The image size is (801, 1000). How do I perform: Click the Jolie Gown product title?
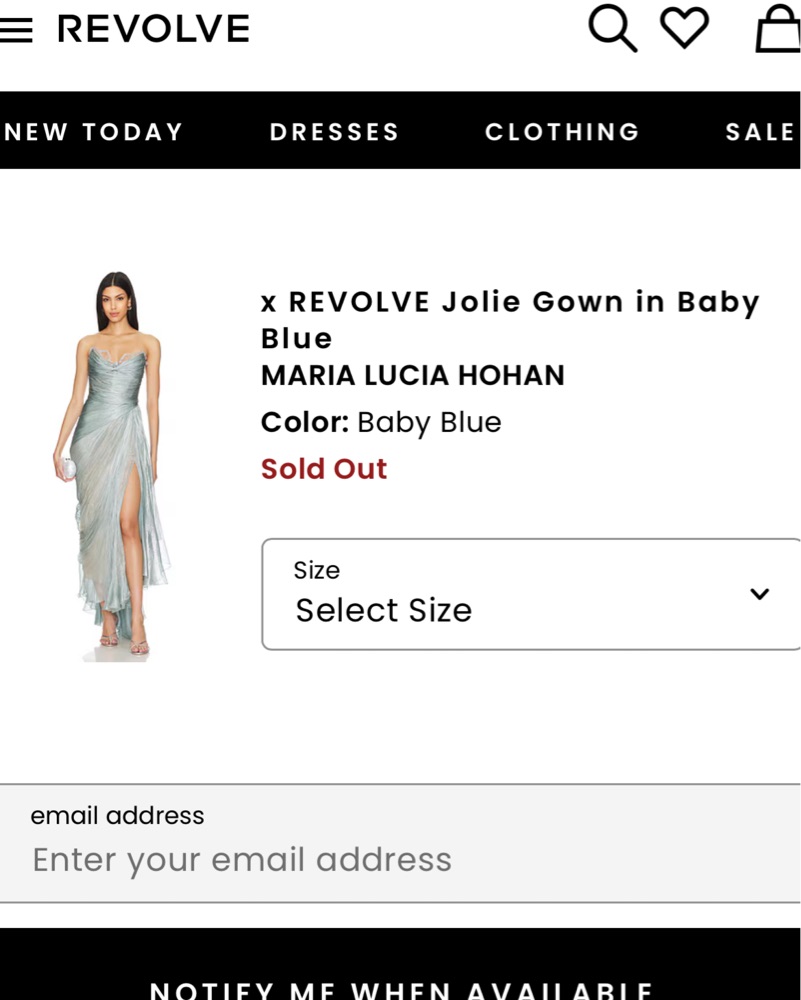[x=510, y=319]
